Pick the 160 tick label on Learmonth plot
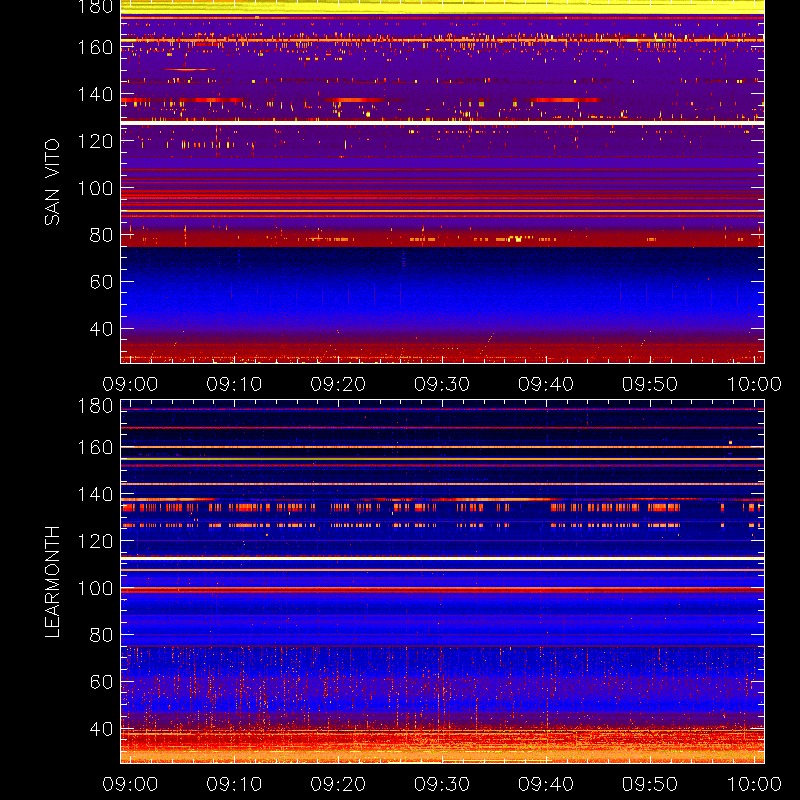 95,447
